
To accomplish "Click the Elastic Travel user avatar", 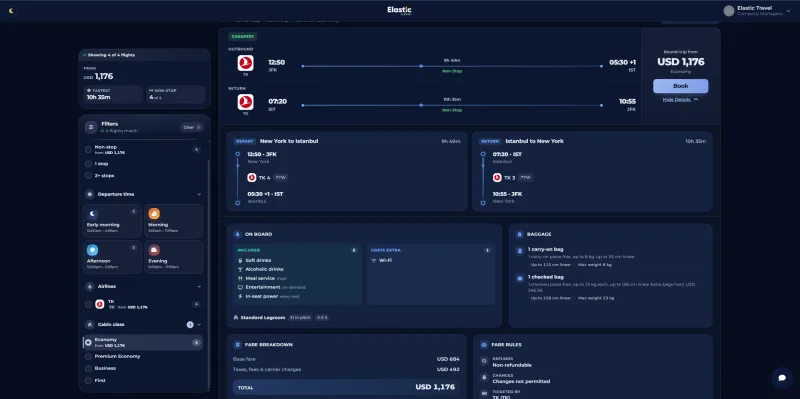I will pos(729,11).
